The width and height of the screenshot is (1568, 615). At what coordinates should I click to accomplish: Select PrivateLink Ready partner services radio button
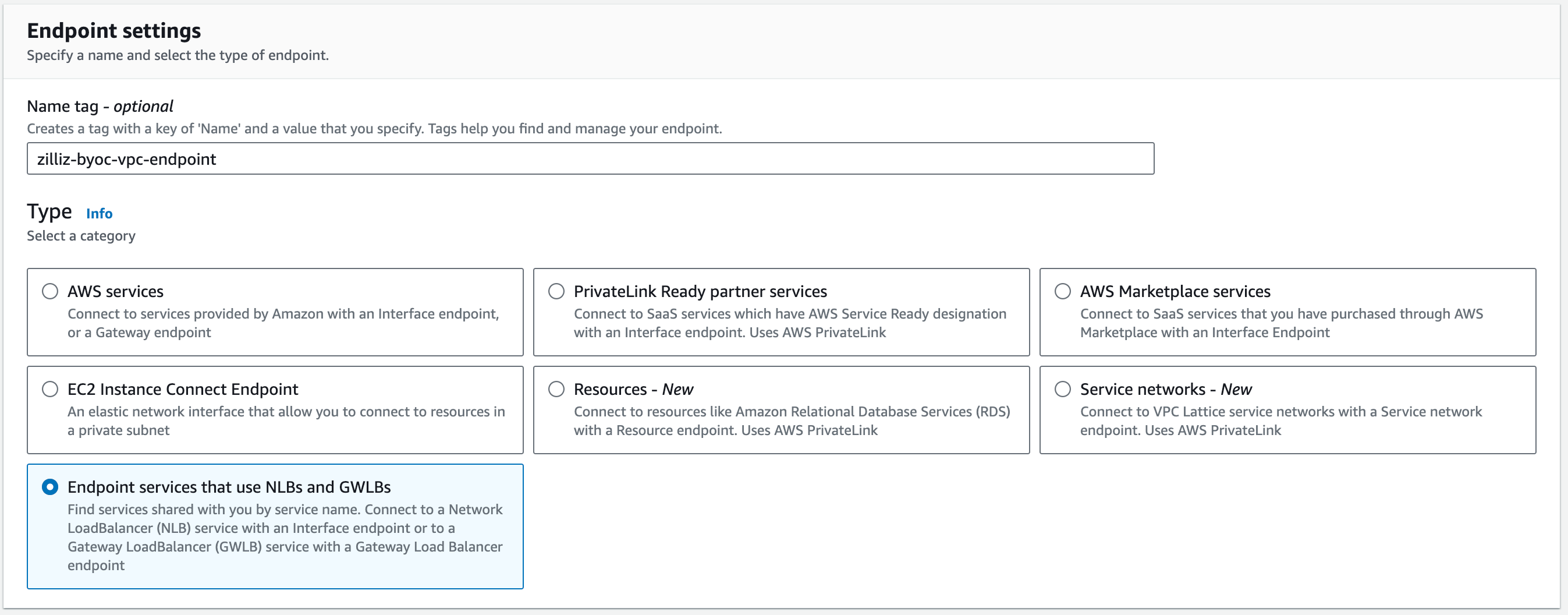click(x=556, y=292)
